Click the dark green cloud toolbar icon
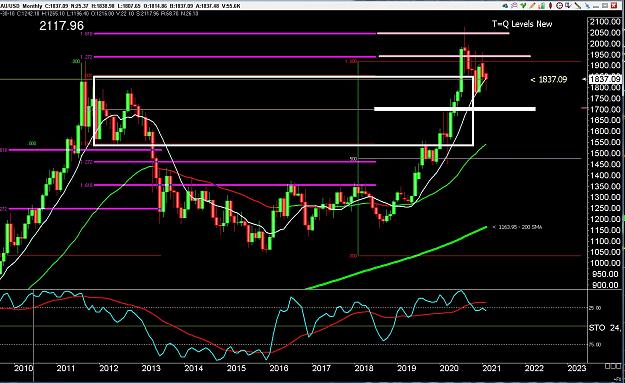 tap(505, 6)
